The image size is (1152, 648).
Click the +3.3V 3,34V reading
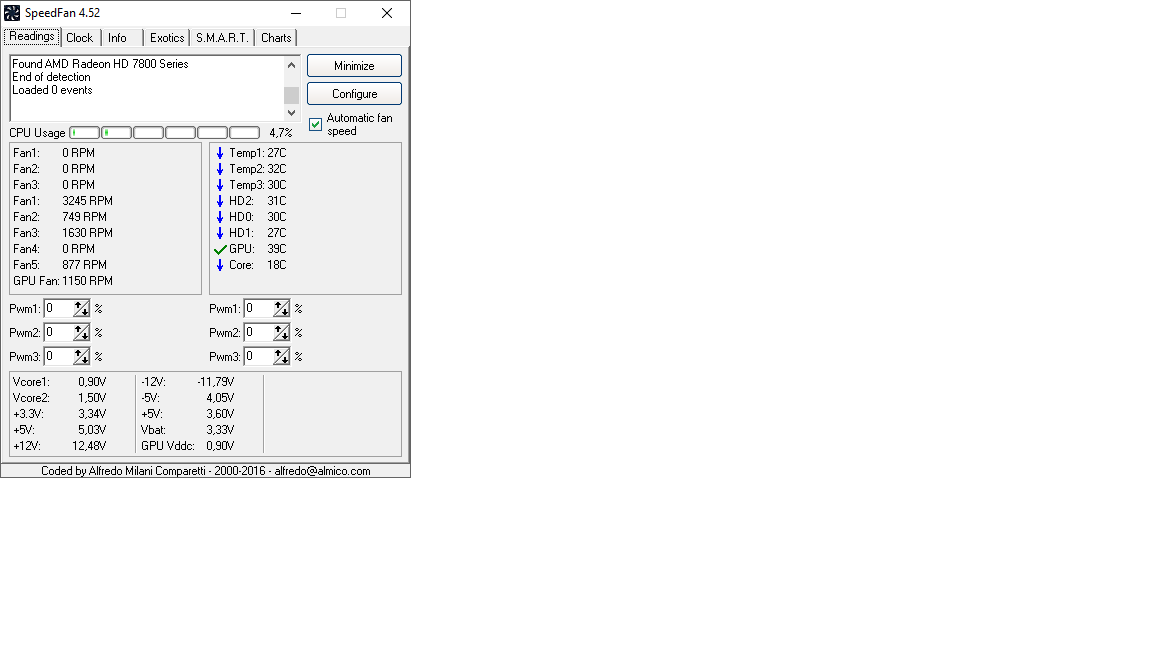60,414
